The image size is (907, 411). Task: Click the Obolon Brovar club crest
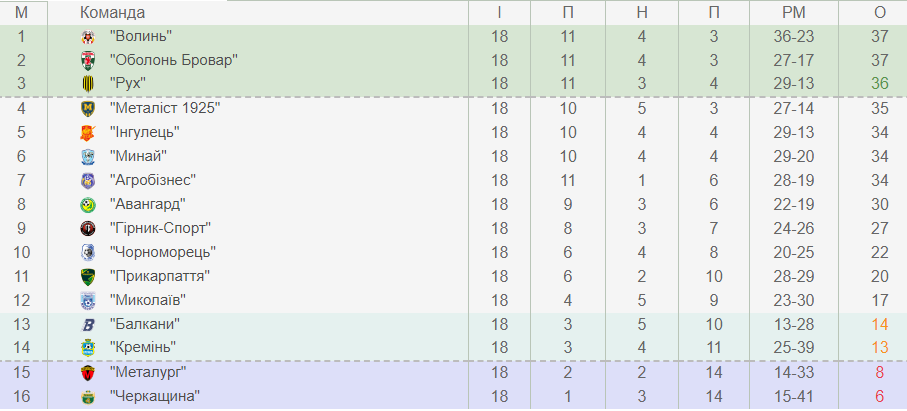click(x=88, y=60)
